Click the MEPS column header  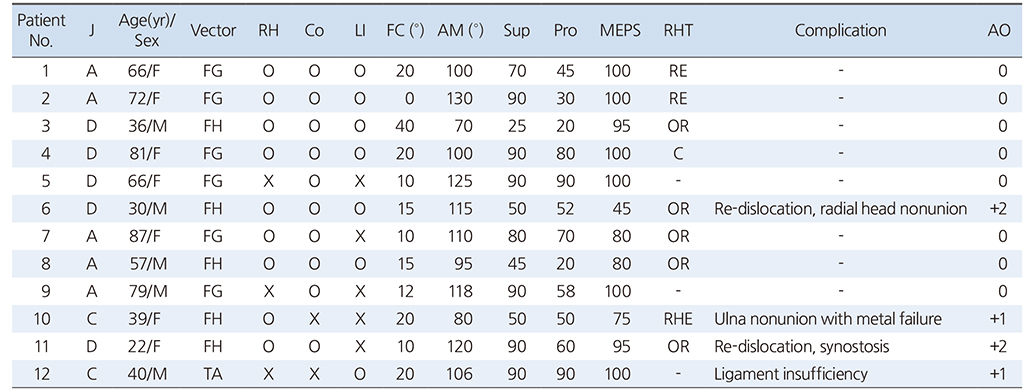616,32
